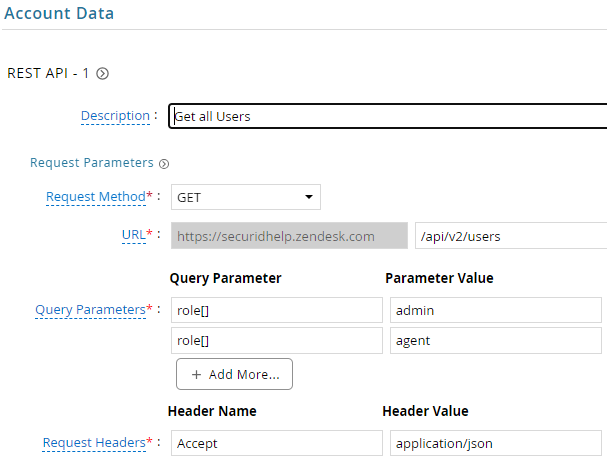
Task: Click the Query Parameter column header
Action: pos(225,278)
